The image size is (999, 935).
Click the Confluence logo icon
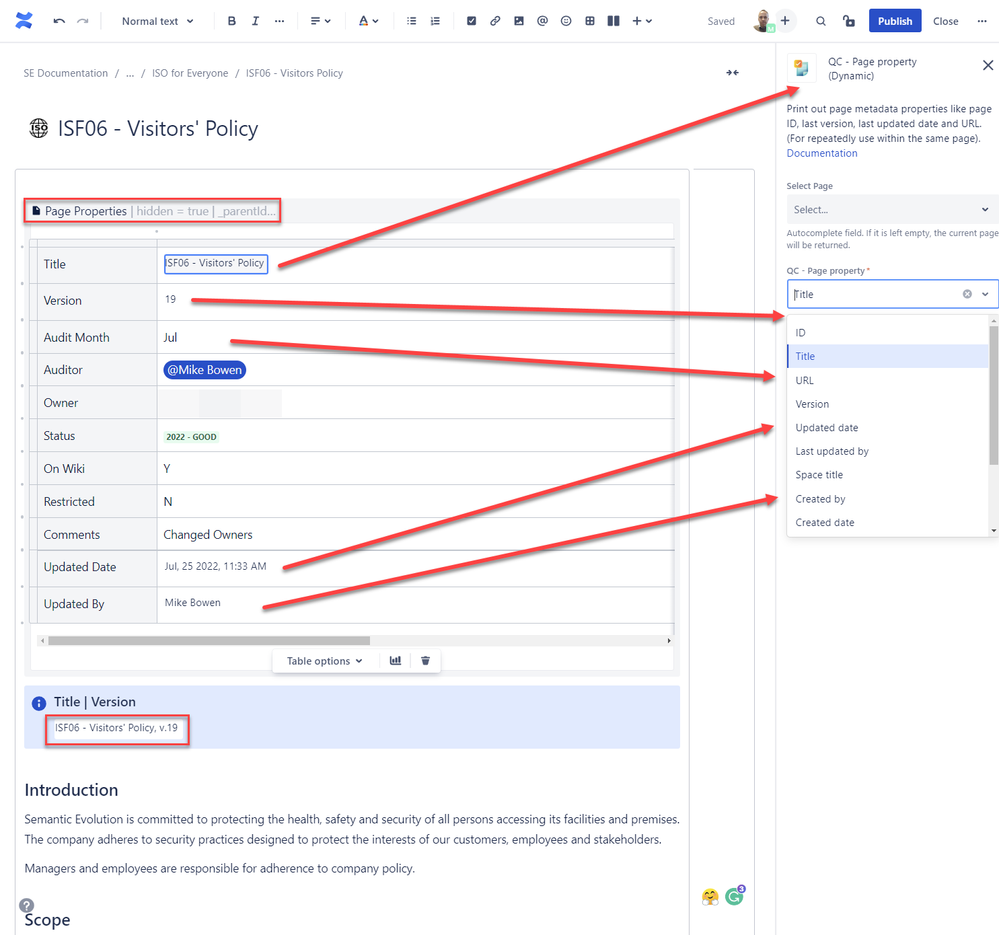pyautogui.click(x=24, y=21)
